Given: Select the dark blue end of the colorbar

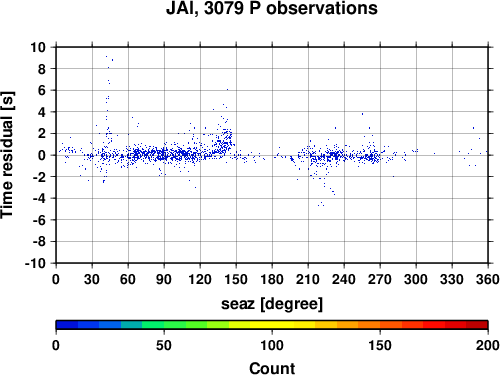Looking at the screenshot, I should 67,325.
